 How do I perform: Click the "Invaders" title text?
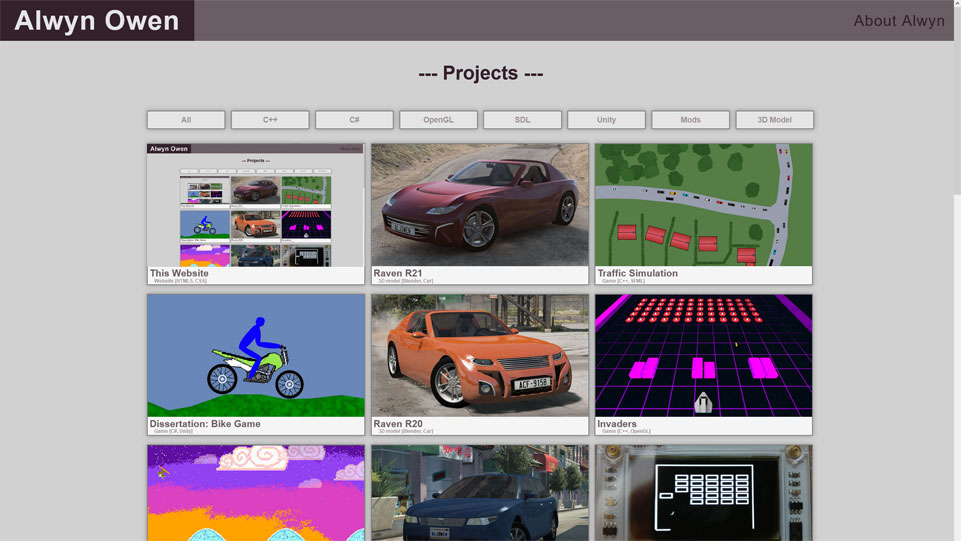pos(617,424)
